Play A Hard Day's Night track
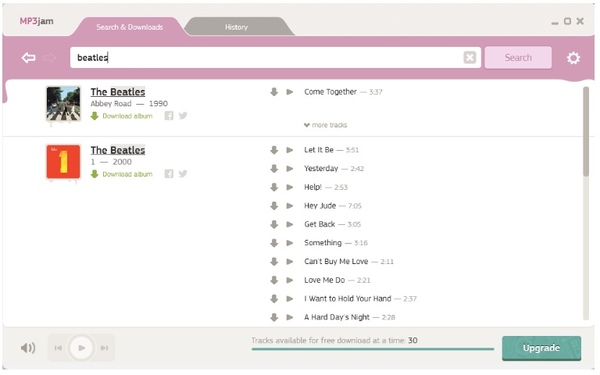 290,317
